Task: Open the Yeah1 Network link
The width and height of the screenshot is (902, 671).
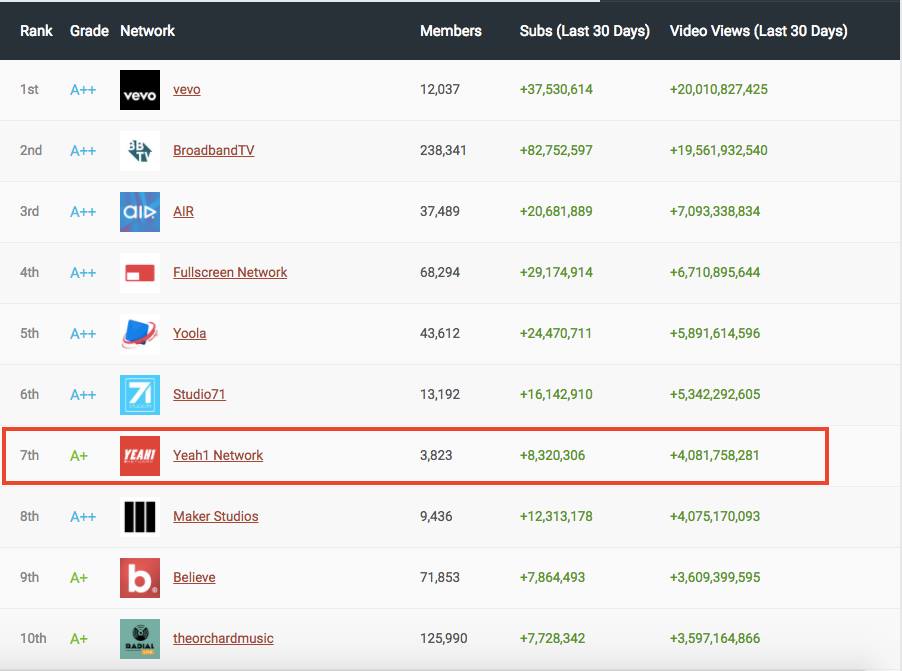Action: click(218, 456)
